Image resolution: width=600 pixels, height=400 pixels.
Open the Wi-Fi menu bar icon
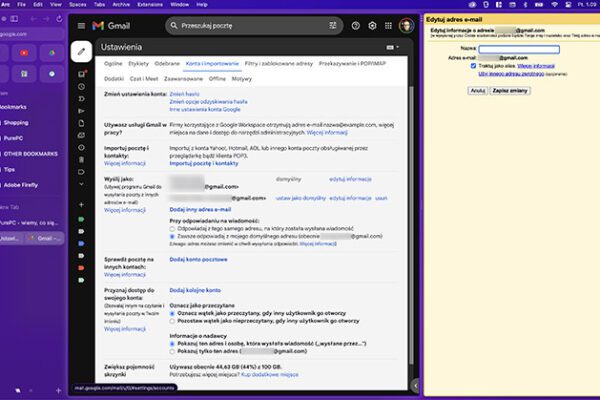554,5
